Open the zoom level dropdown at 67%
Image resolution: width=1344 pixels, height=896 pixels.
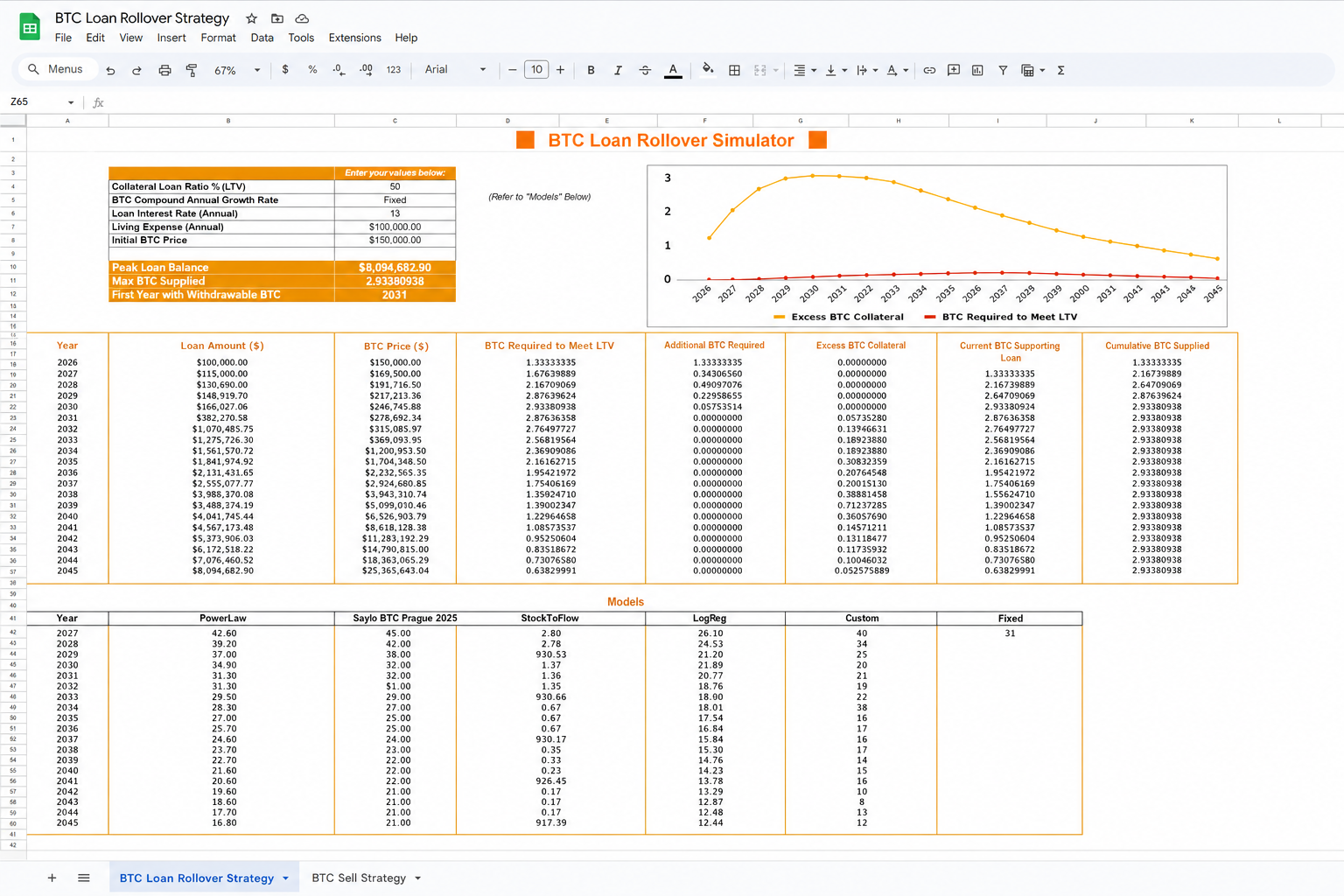tap(237, 70)
